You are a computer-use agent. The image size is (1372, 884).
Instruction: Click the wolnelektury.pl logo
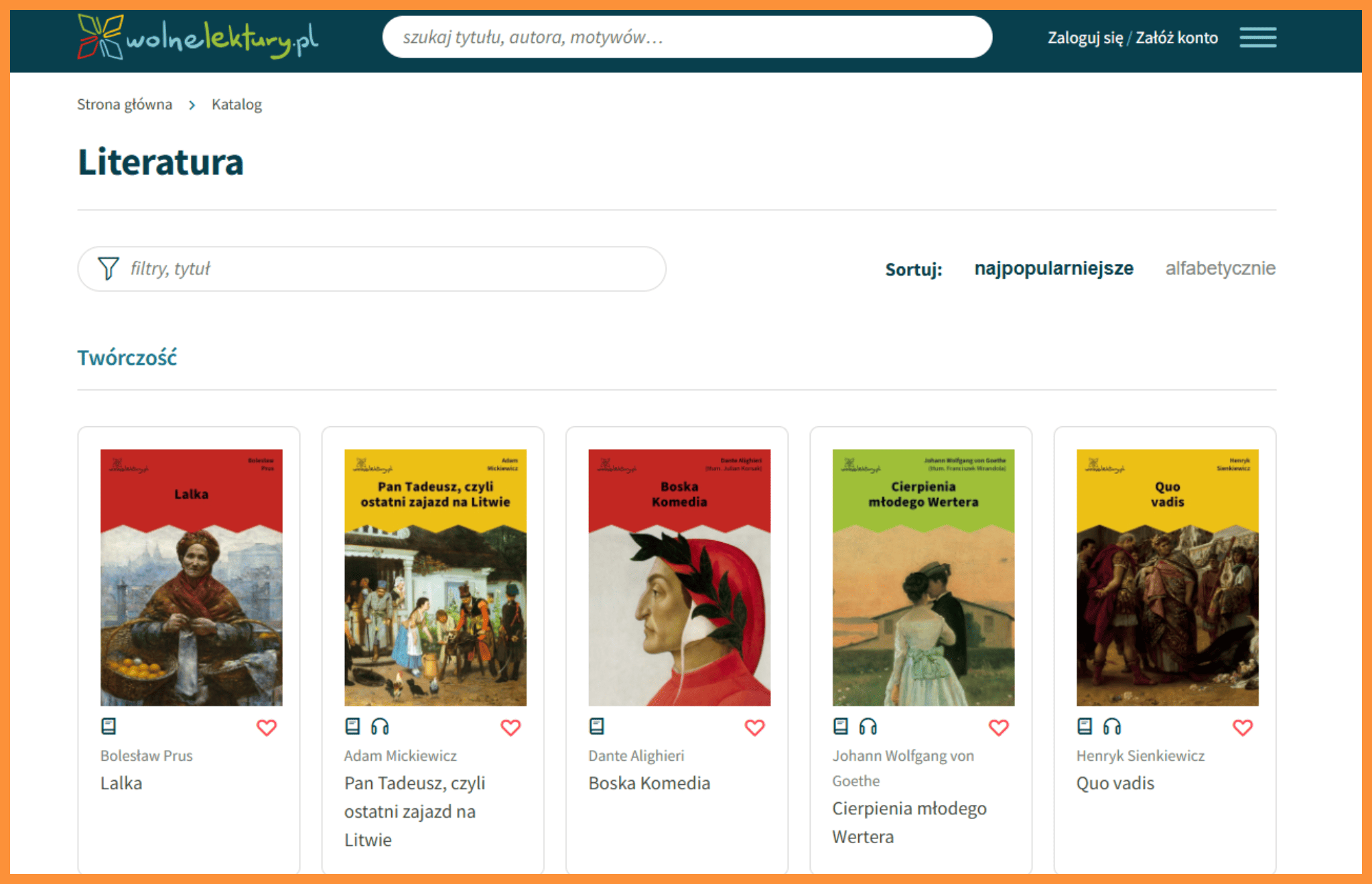pos(198,37)
